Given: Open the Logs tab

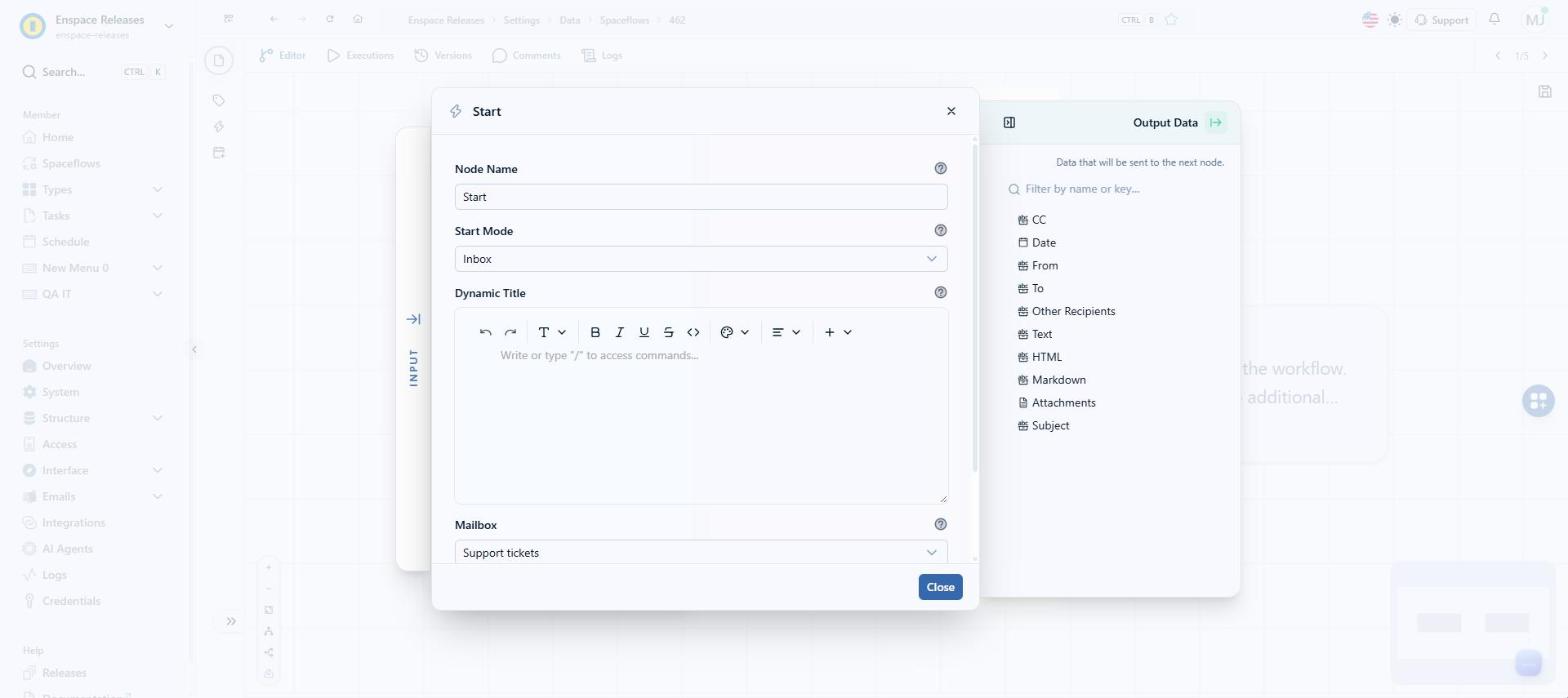Looking at the screenshot, I should pos(602,55).
